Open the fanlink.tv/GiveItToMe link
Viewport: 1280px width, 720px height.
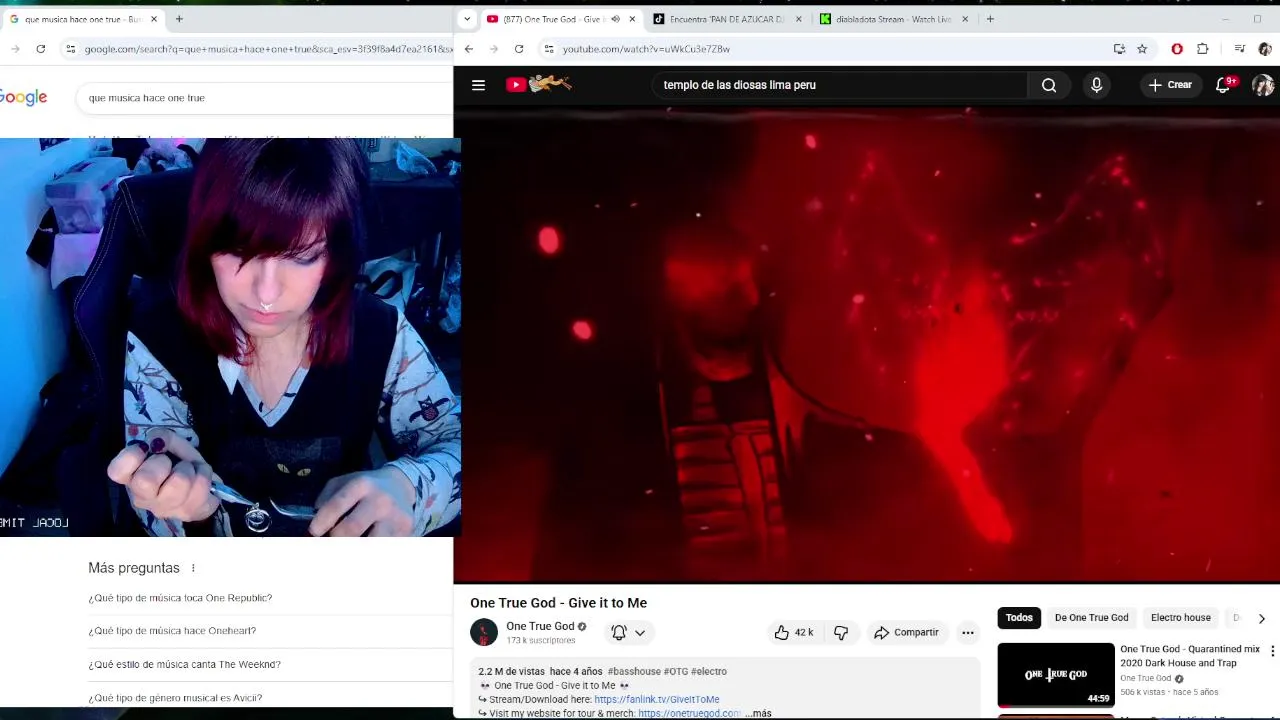(x=657, y=699)
